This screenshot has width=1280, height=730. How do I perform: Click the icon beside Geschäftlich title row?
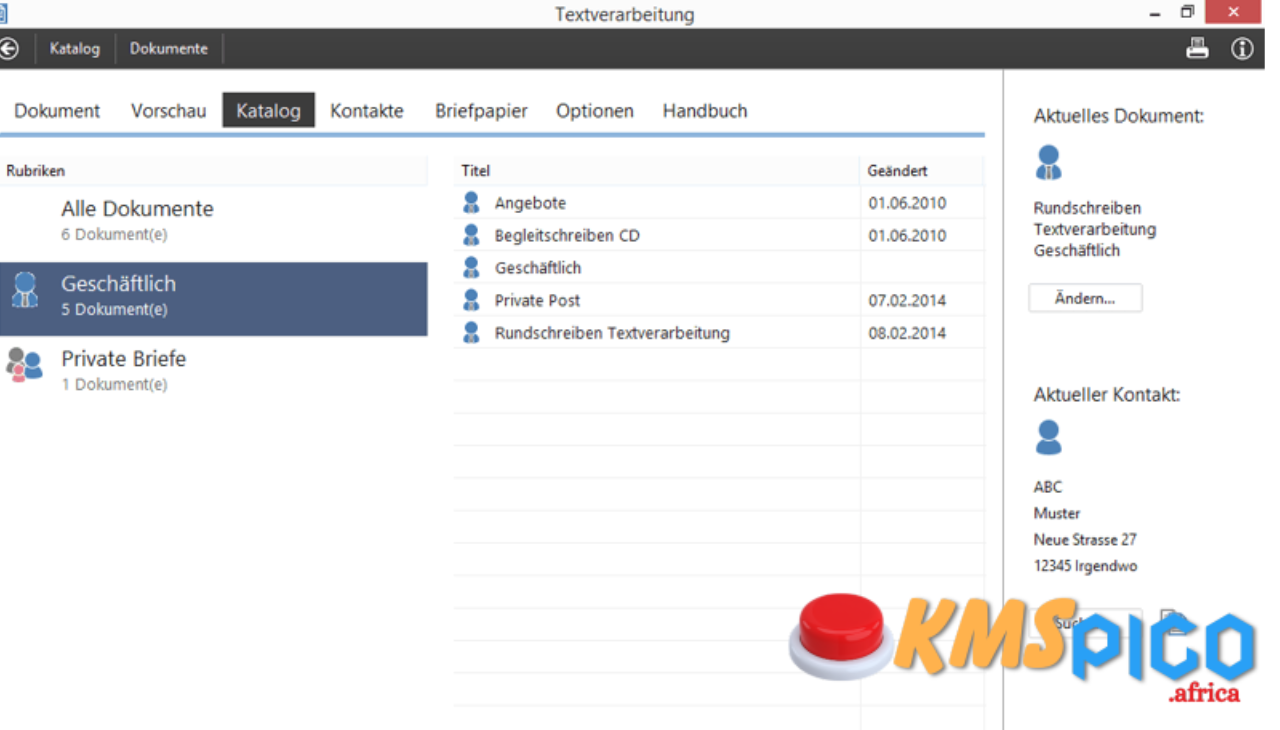coord(471,267)
